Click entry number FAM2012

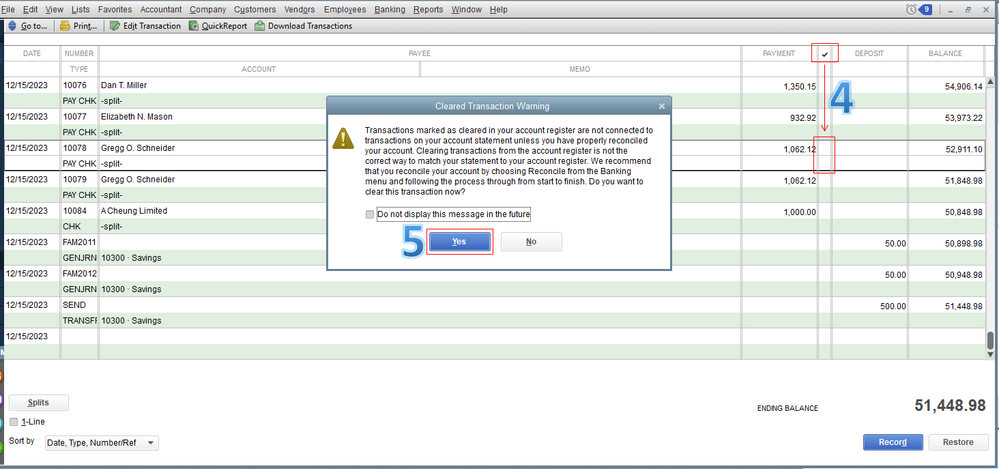tap(79, 273)
